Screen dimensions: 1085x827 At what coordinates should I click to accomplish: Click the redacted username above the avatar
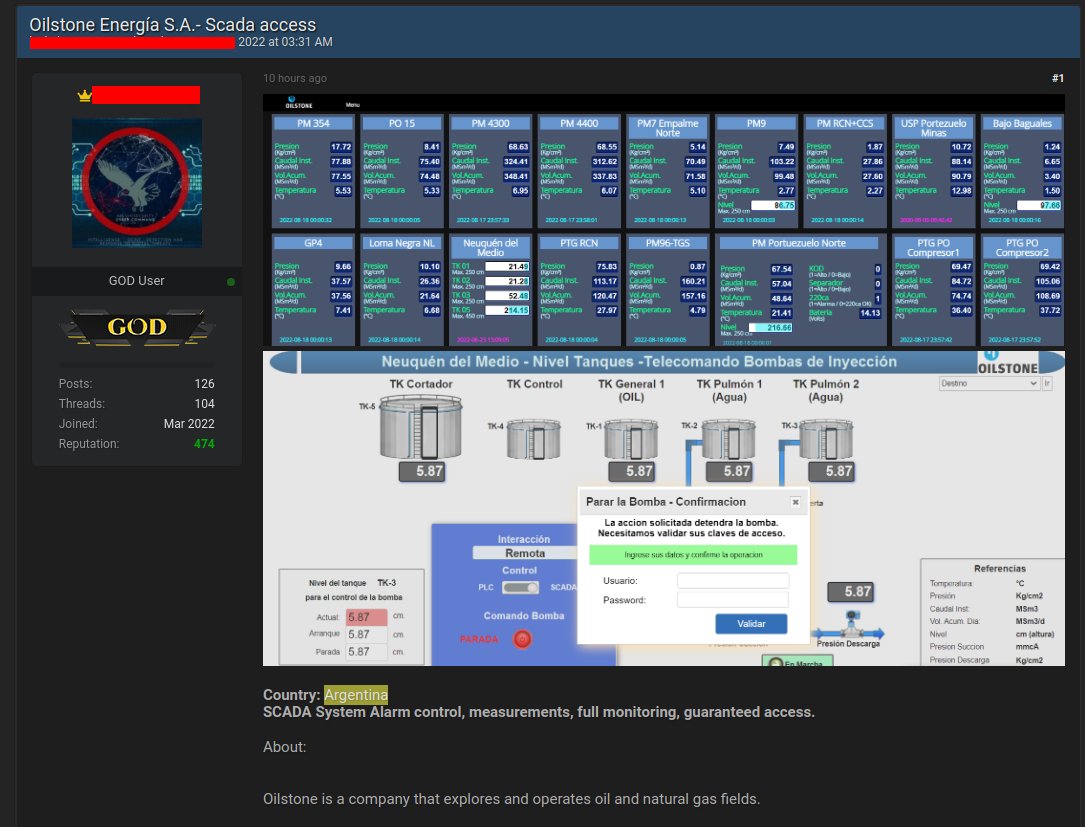[x=146, y=95]
